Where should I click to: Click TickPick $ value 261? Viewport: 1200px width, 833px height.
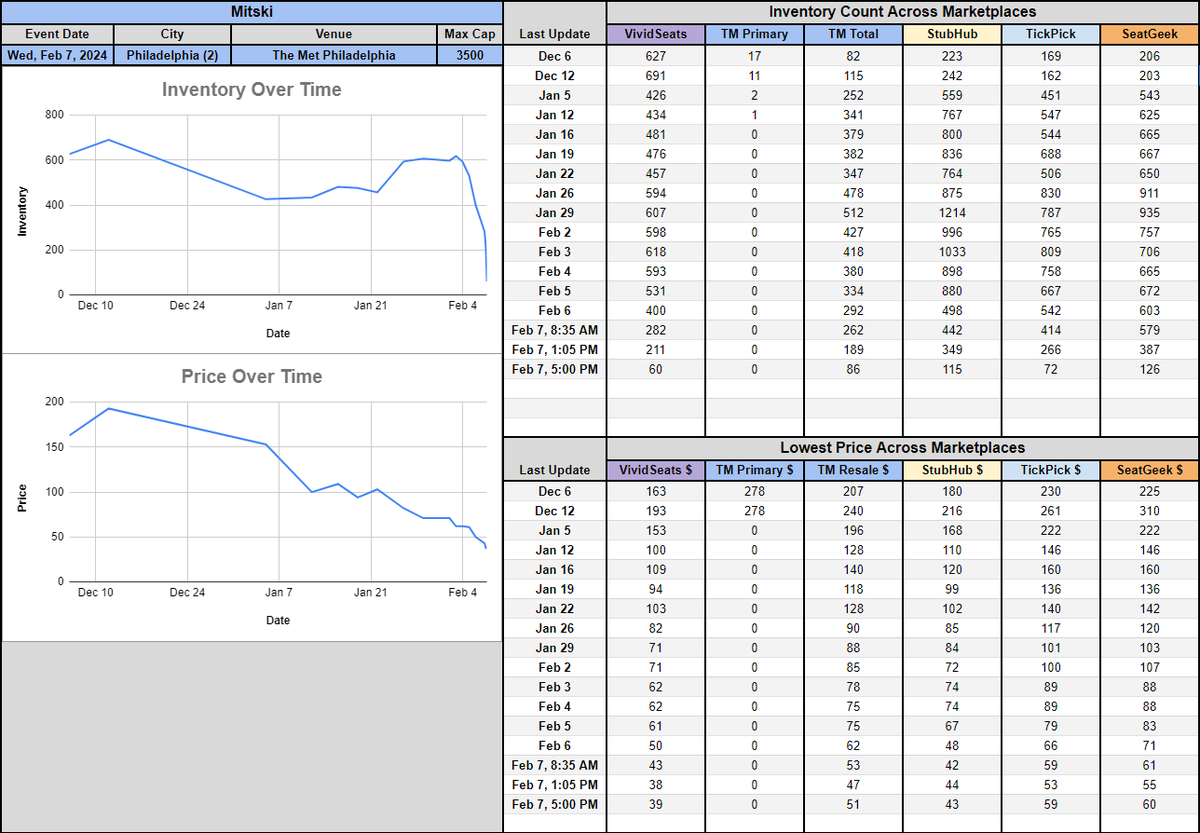point(1050,511)
